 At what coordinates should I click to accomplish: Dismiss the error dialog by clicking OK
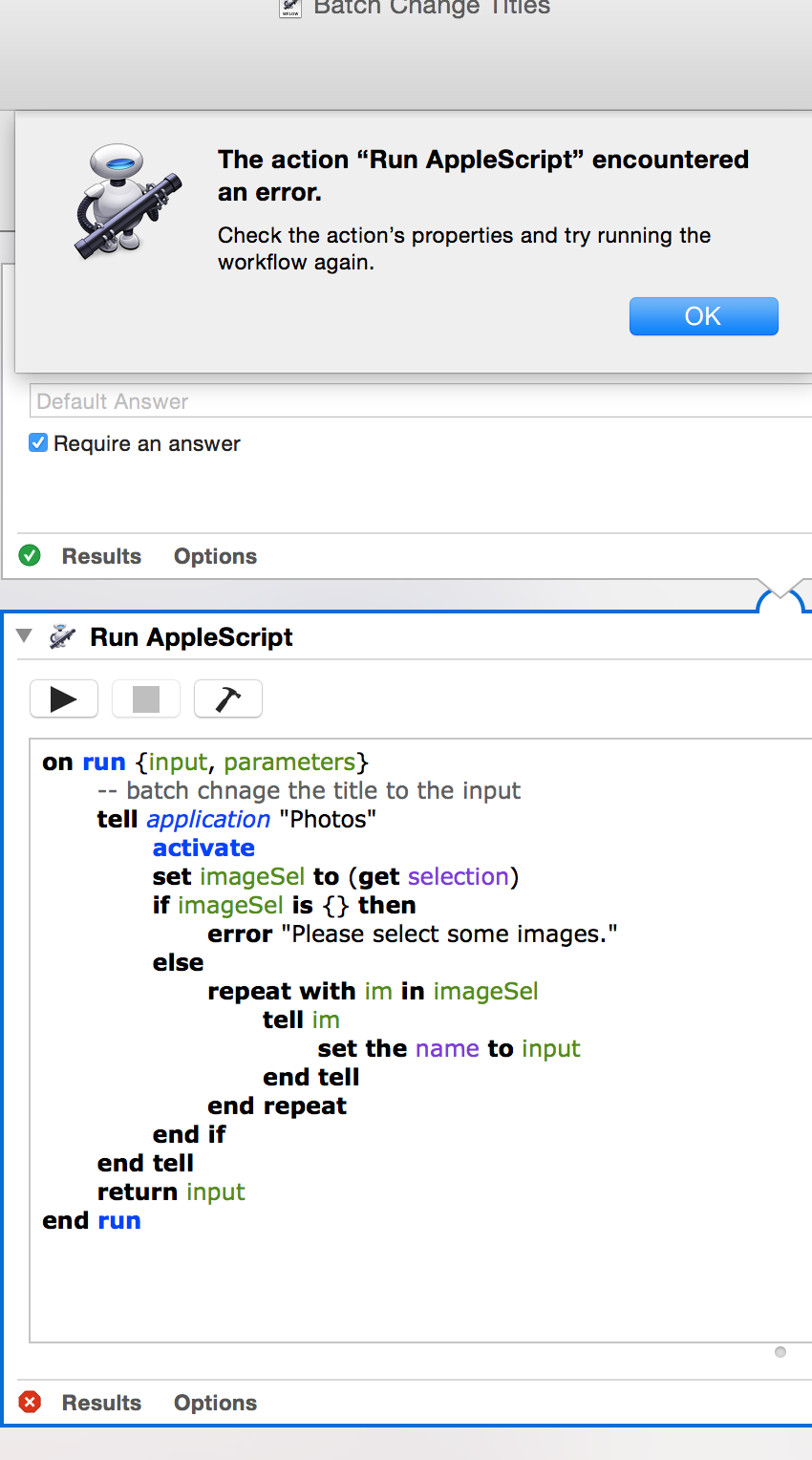pos(703,316)
